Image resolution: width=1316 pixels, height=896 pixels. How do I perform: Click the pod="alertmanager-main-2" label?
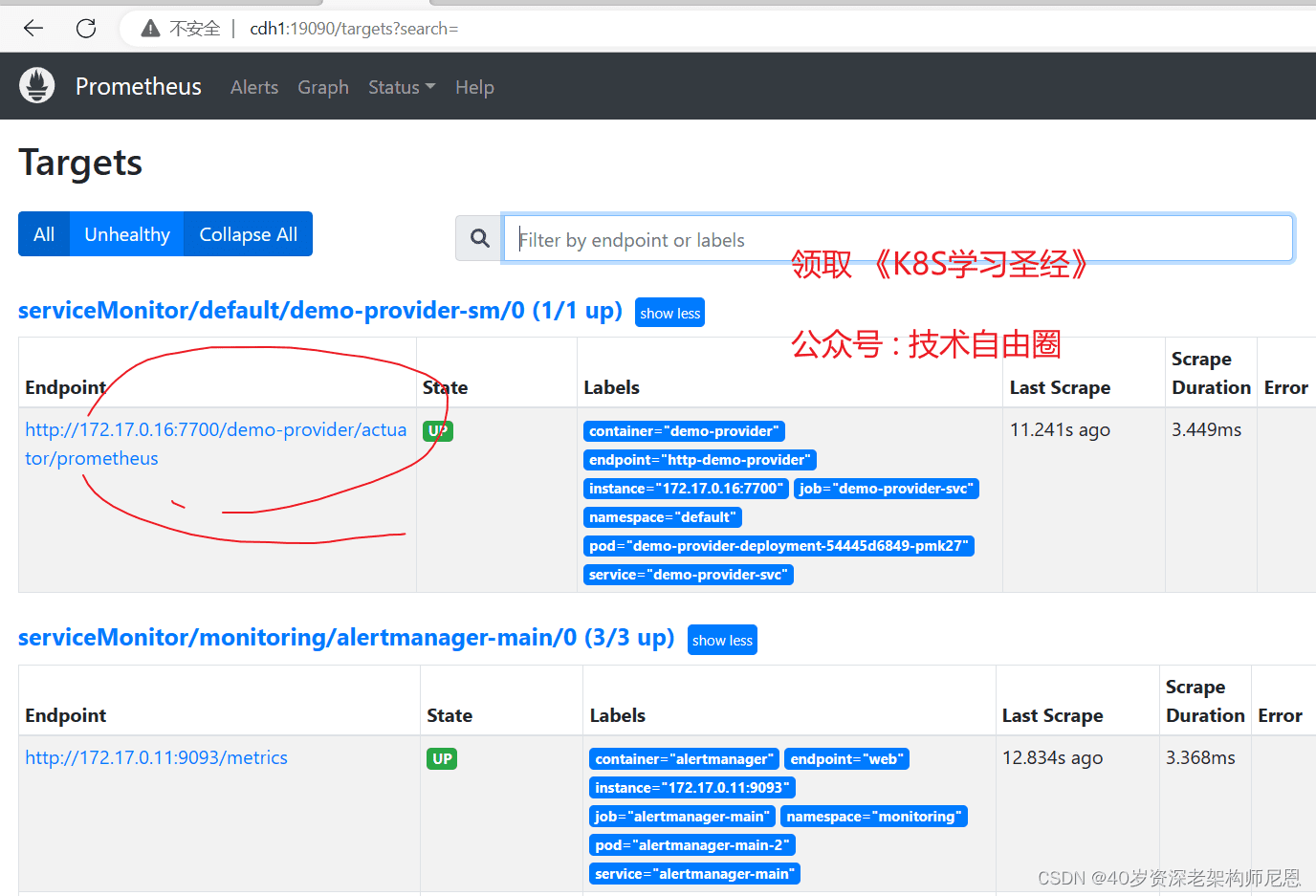692,845
